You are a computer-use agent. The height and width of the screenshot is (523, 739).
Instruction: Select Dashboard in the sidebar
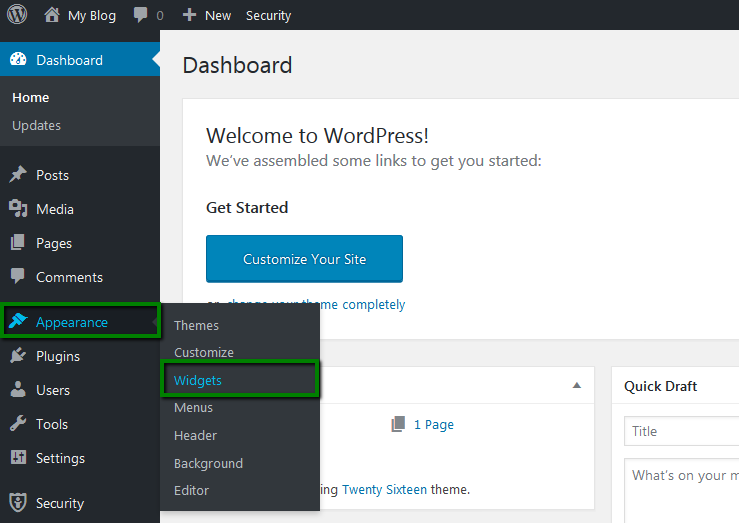click(80, 59)
